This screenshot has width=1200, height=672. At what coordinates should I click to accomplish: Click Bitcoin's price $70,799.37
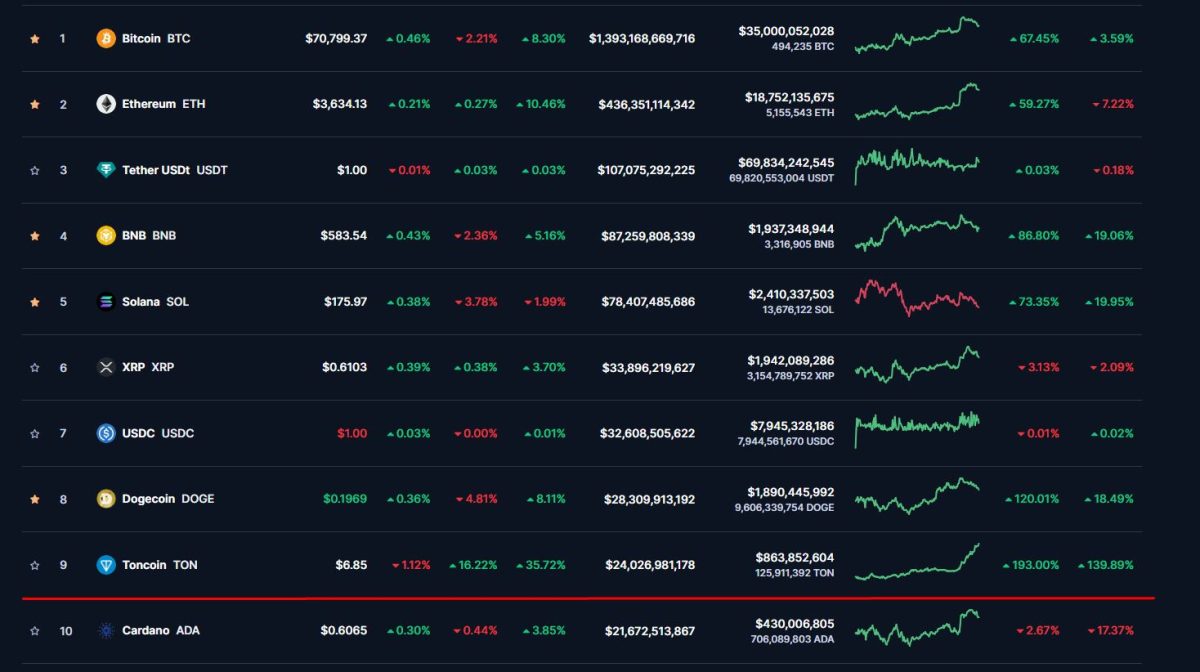(336, 37)
